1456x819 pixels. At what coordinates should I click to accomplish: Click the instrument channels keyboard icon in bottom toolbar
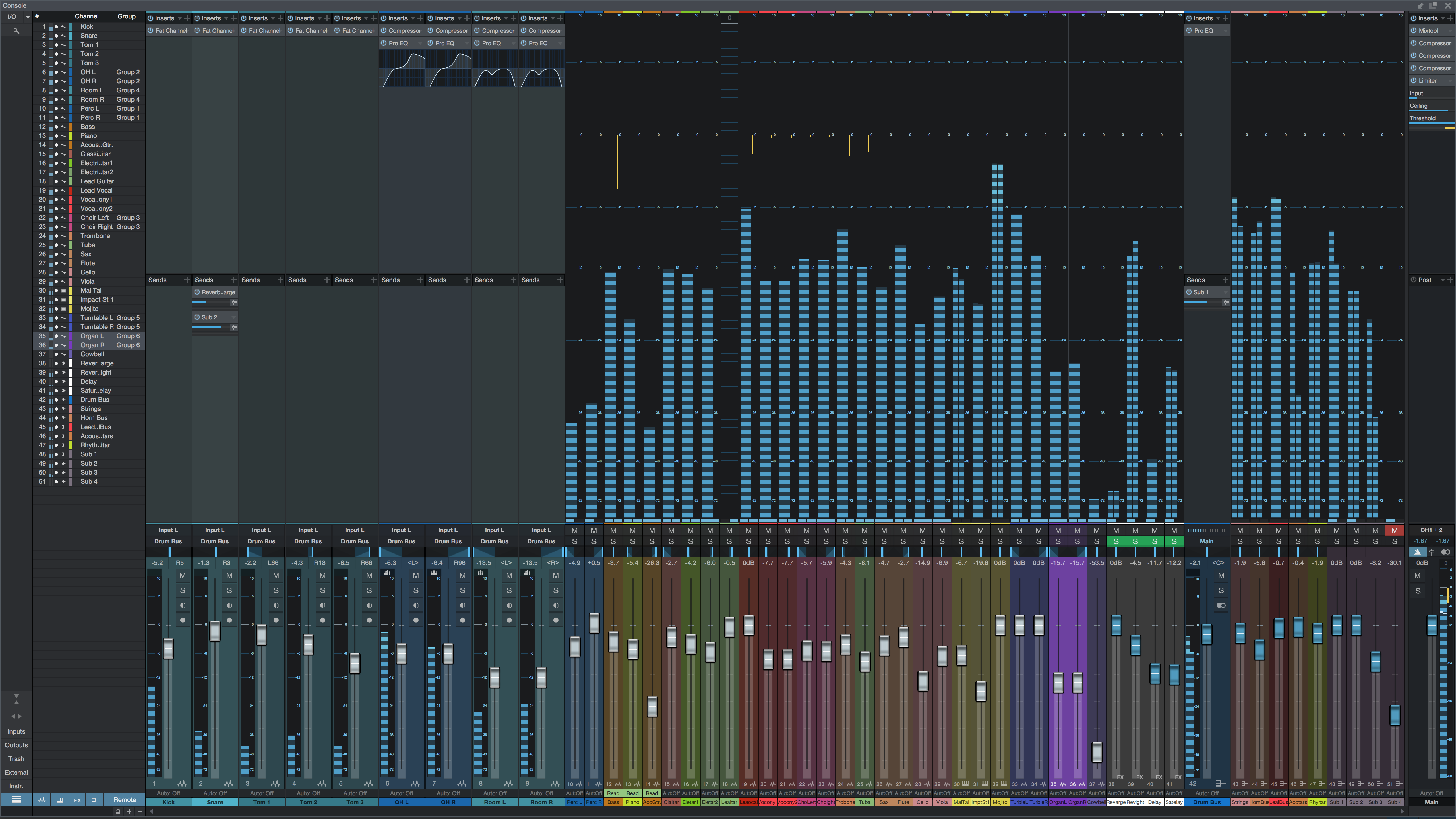(59, 800)
